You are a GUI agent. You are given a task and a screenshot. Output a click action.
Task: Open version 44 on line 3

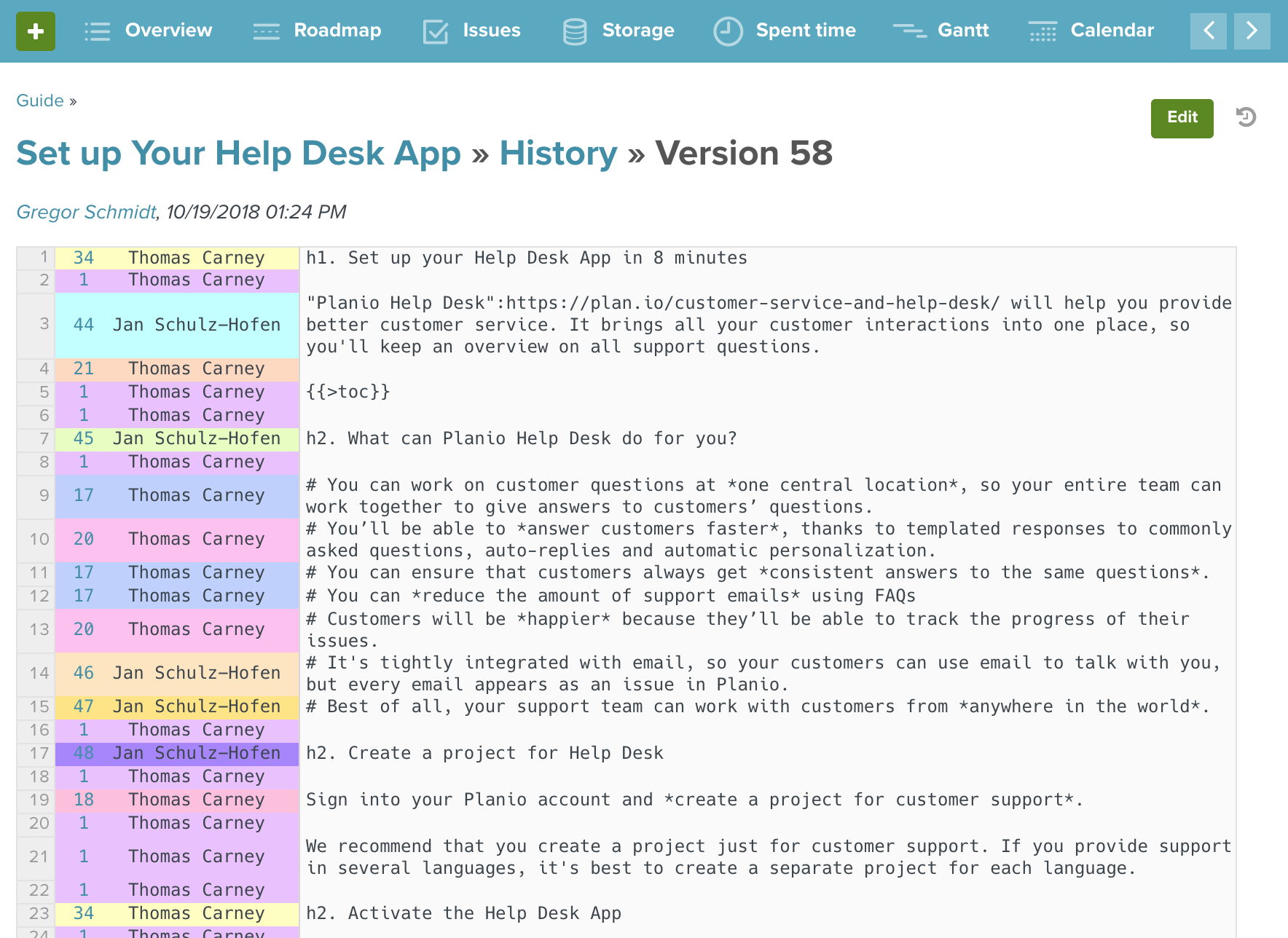pos(84,325)
